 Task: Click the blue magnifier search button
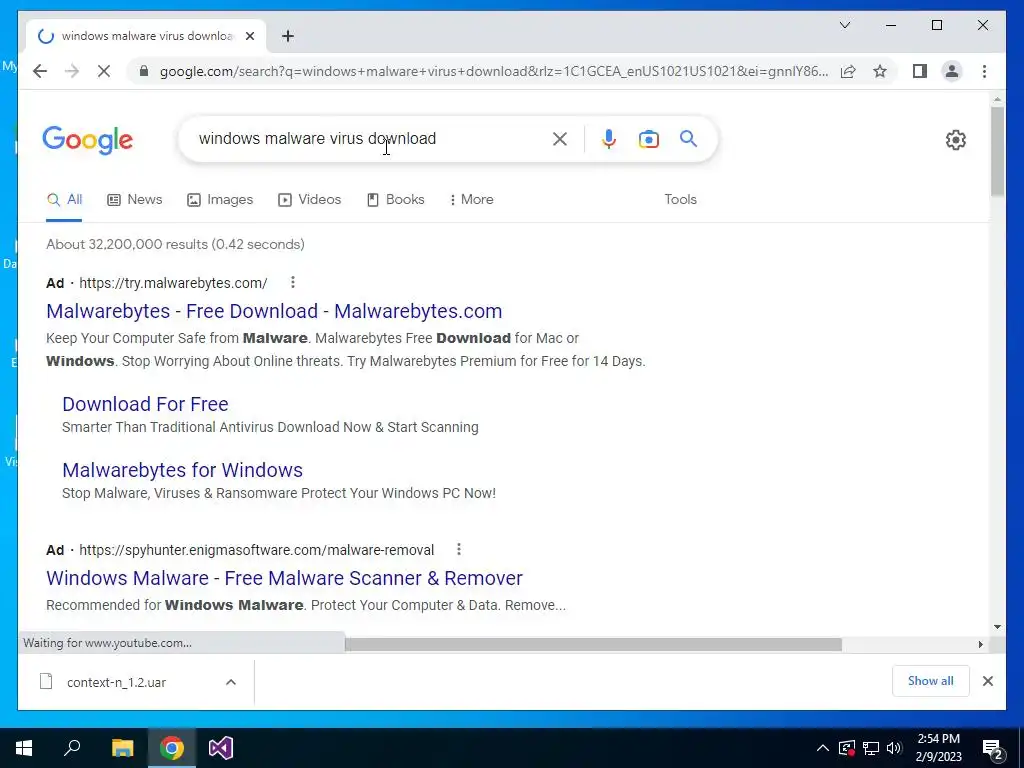pyautogui.click(x=688, y=138)
